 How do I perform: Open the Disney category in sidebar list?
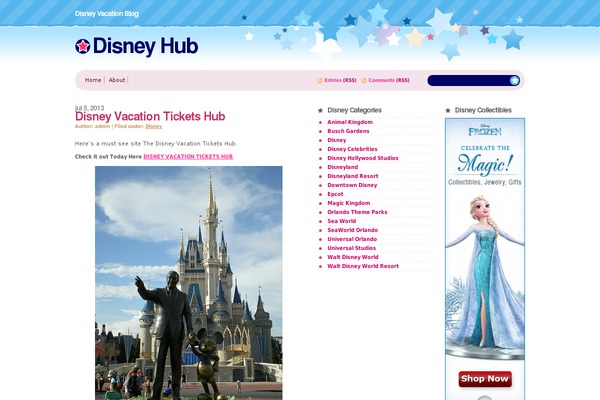click(x=337, y=140)
